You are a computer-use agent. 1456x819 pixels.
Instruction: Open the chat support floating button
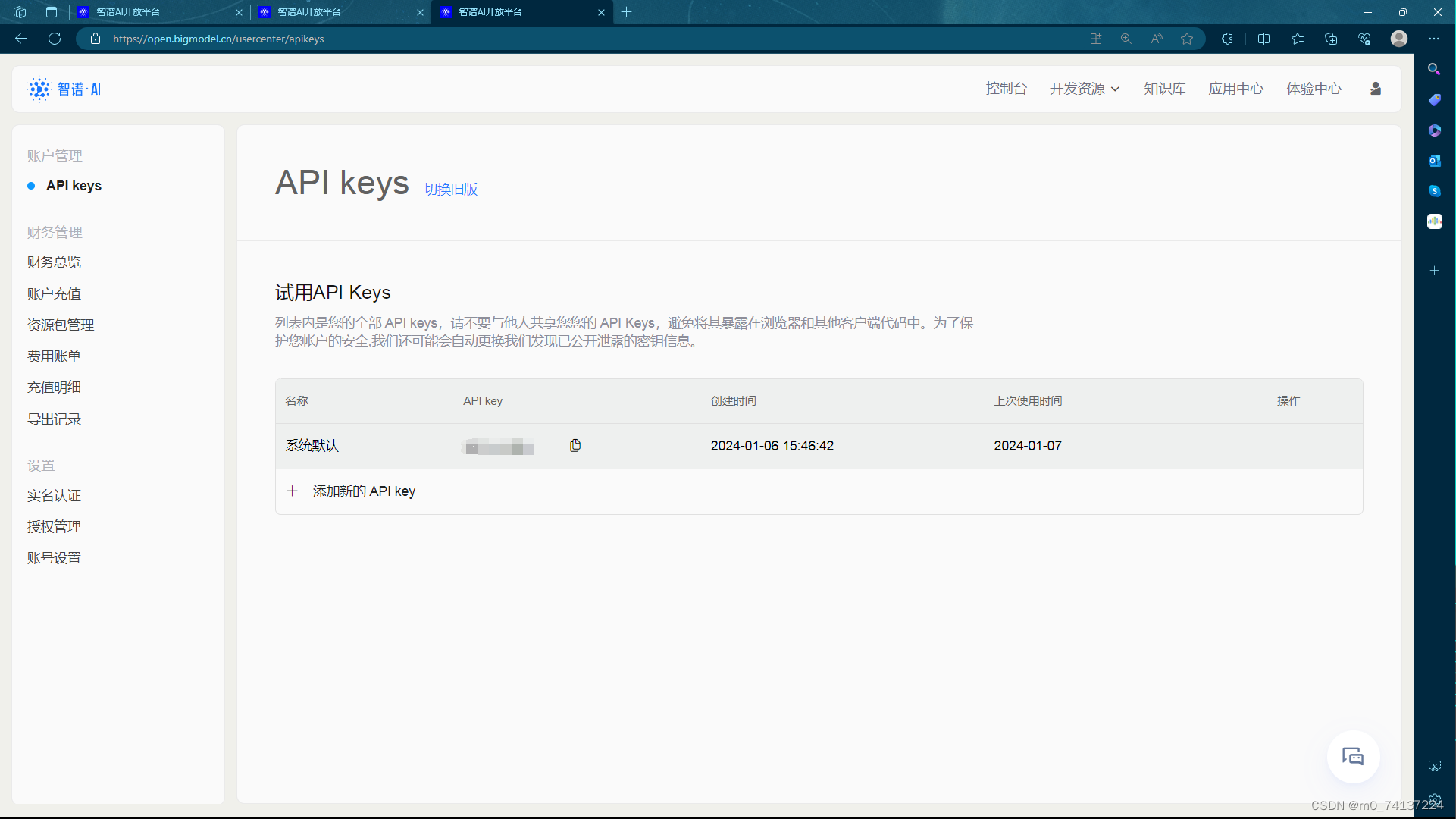tap(1353, 756)
